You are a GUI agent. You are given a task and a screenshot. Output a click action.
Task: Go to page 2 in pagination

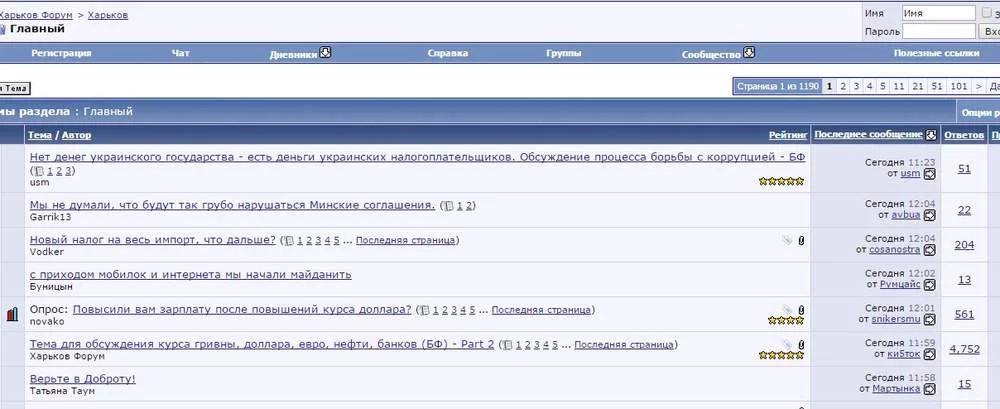coord(842,86)
